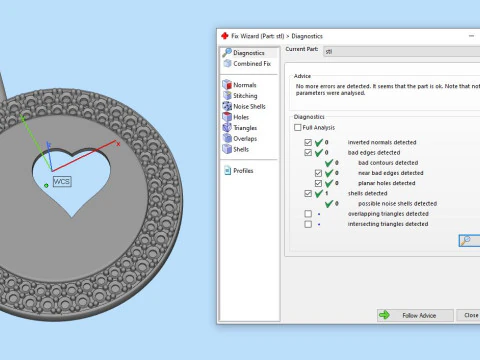Open the Diagnostics page
The image size is (480, 360).
[249, 53]
